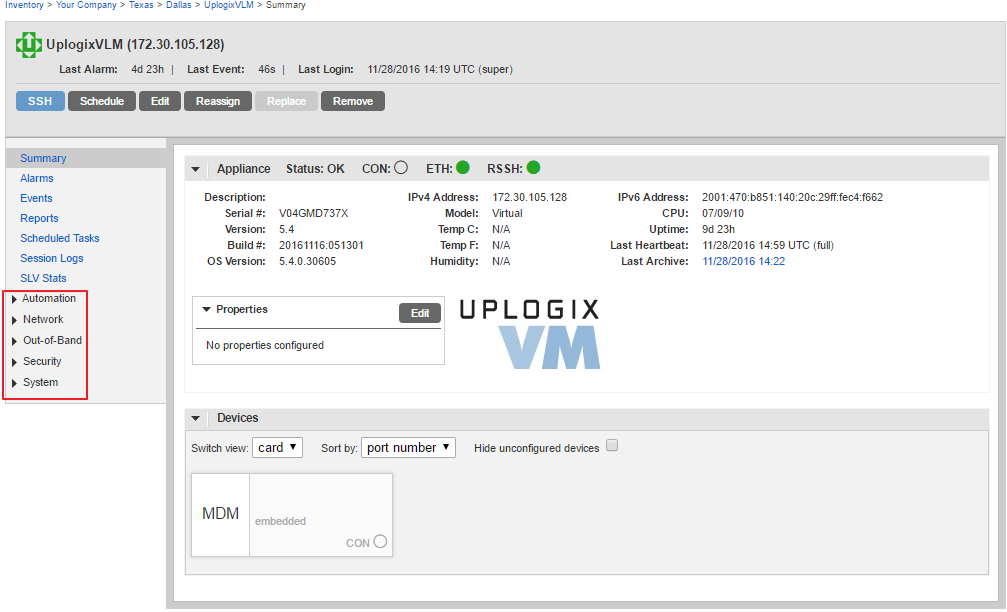Open the SLV Stats page

[45, 278]
